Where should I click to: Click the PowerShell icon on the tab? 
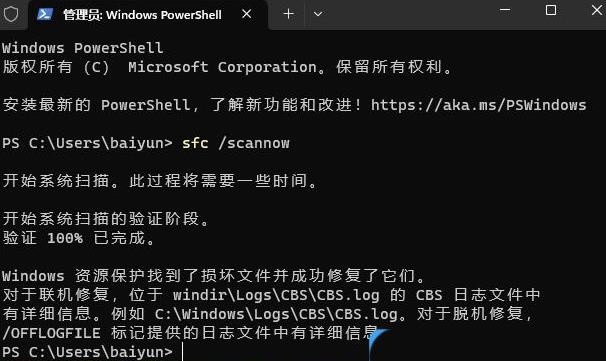[x=45, y=14]
